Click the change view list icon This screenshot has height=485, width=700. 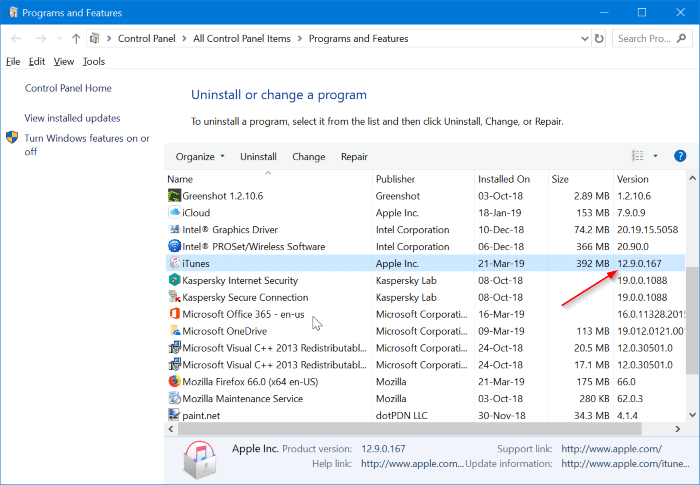[638, 156]
